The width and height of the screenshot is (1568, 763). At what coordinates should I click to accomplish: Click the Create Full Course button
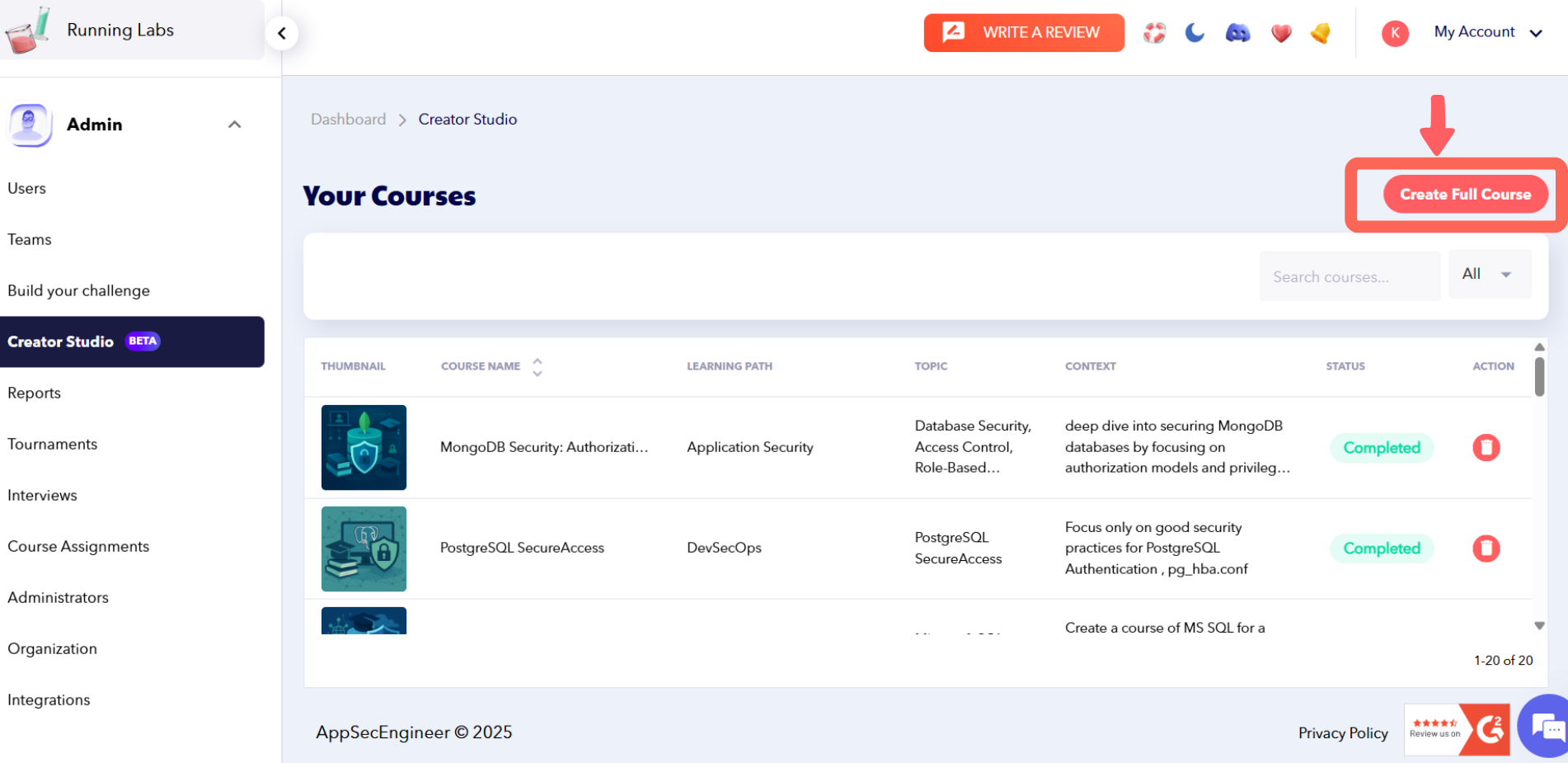[x=1465, y=195]
